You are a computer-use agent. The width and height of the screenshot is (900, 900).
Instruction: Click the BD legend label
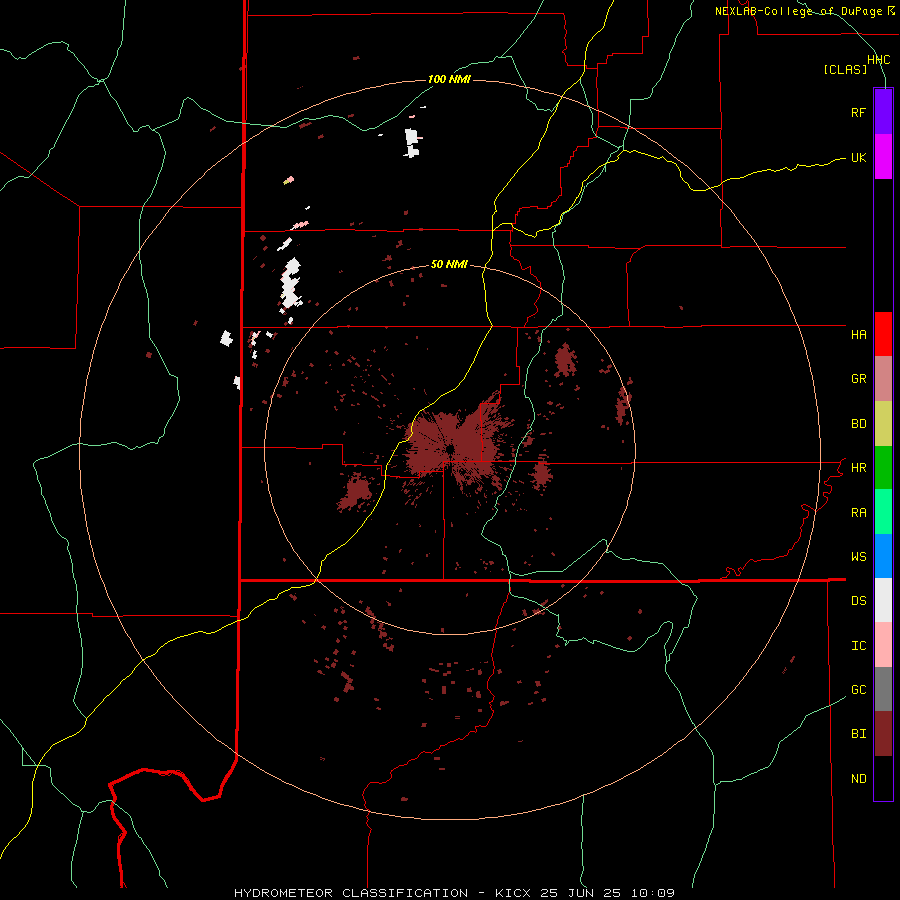858,424
